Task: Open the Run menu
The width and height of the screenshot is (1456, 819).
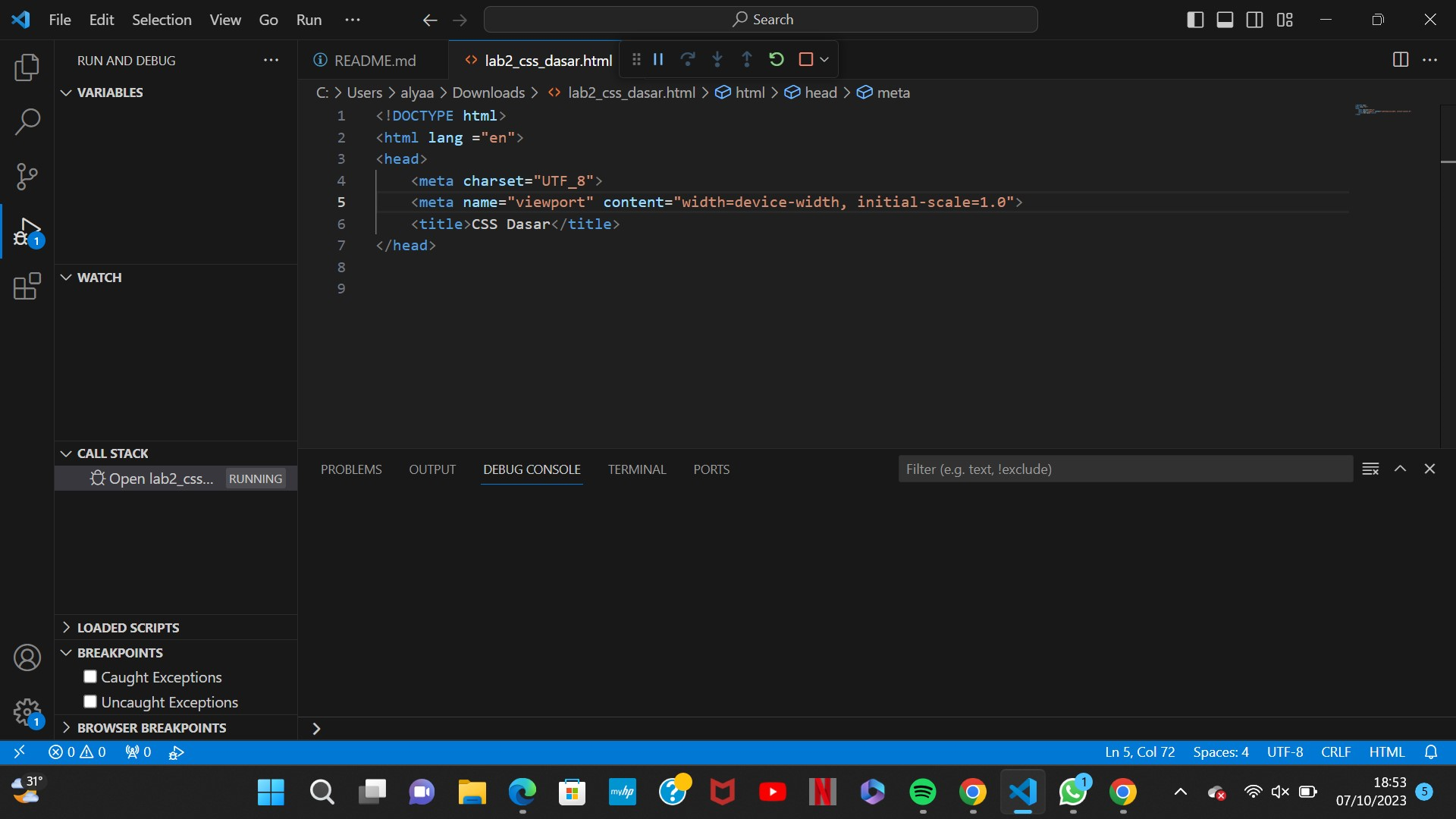Action: (308, 20)
